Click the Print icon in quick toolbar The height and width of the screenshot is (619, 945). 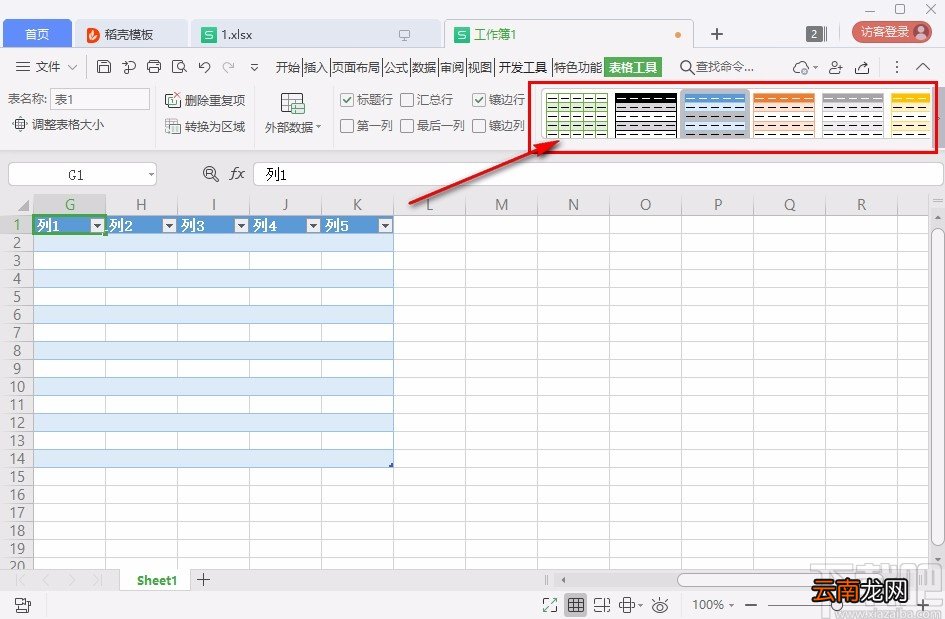tap(154, 66)
